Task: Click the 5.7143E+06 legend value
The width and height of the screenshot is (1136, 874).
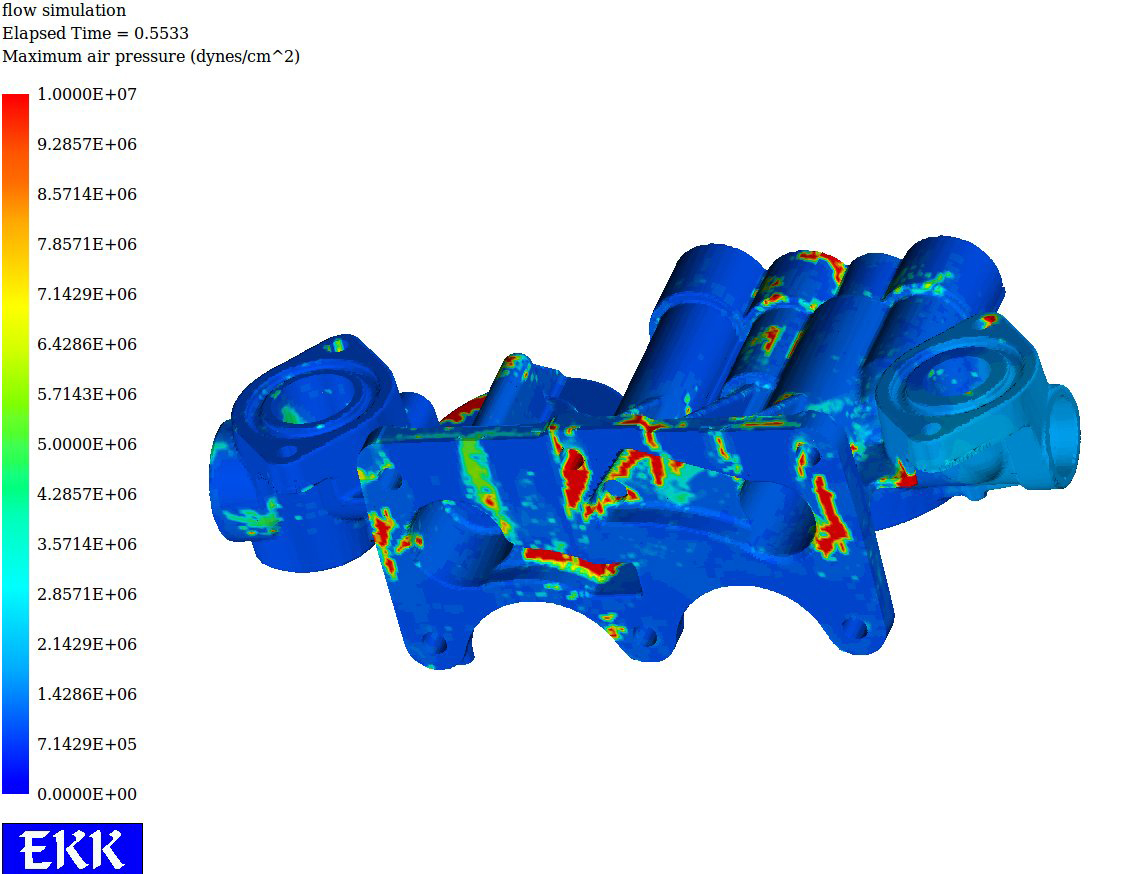Action: click(87, 394)
